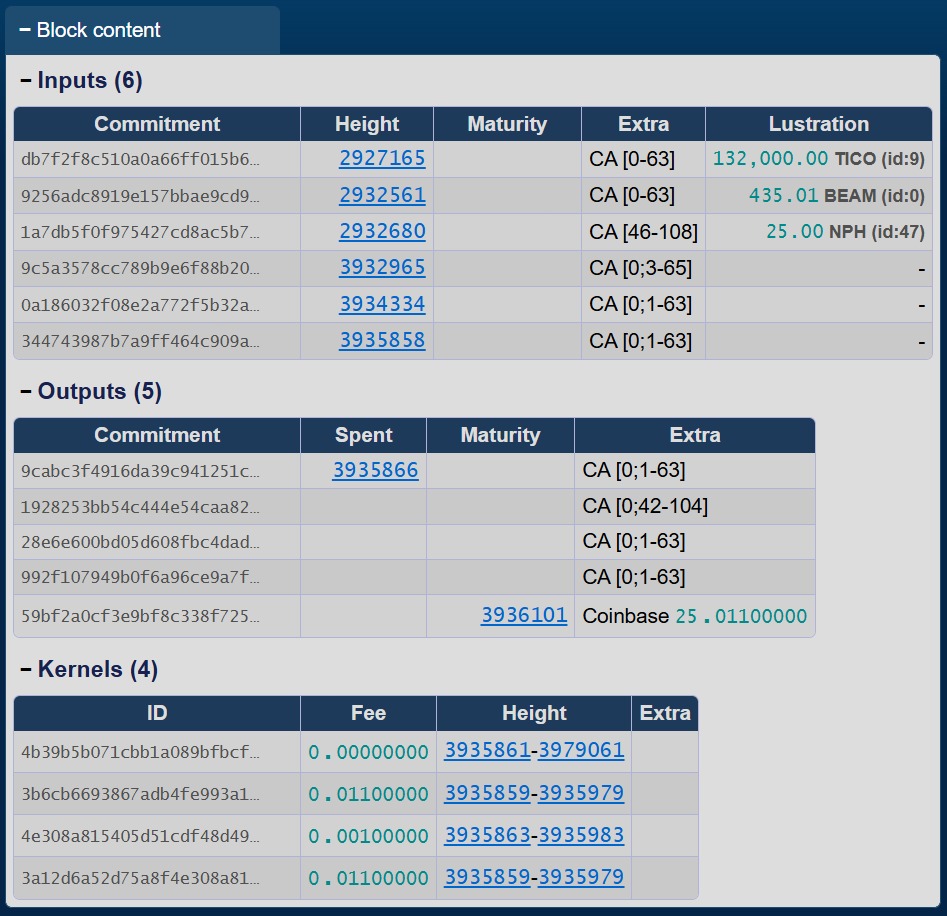This screenshot has height=916, width=947.
Task: Click lustration value 435.01 BEAM (id:0)
Action: point(837,196)
